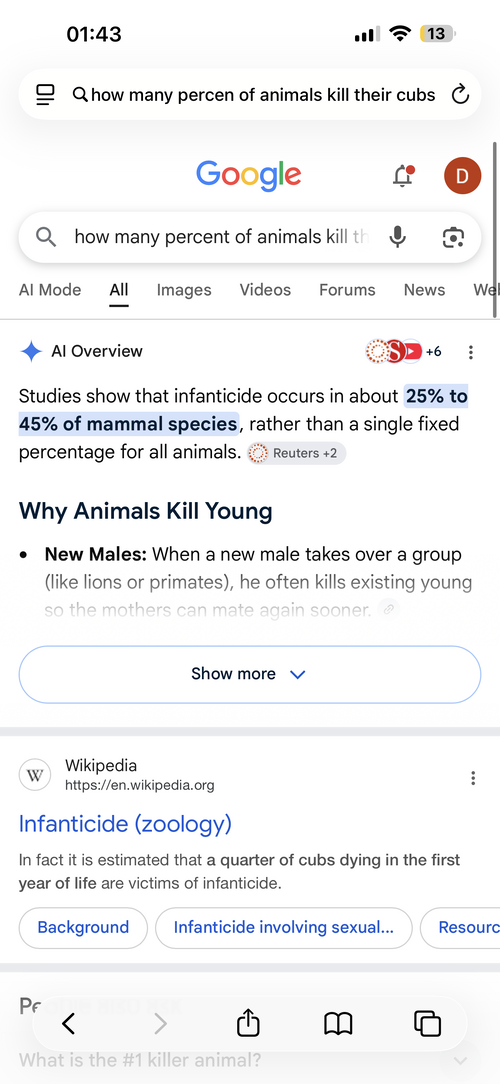
Task: Open the page reader menu icon
Action: coord(46,95)
